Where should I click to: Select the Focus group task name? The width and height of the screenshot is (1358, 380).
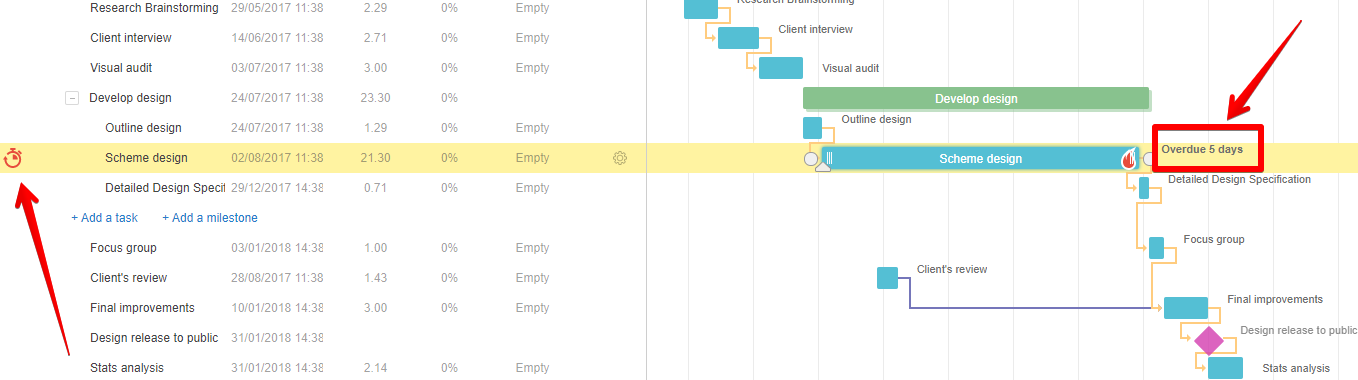pyautogui.click(x=123, y=248)
